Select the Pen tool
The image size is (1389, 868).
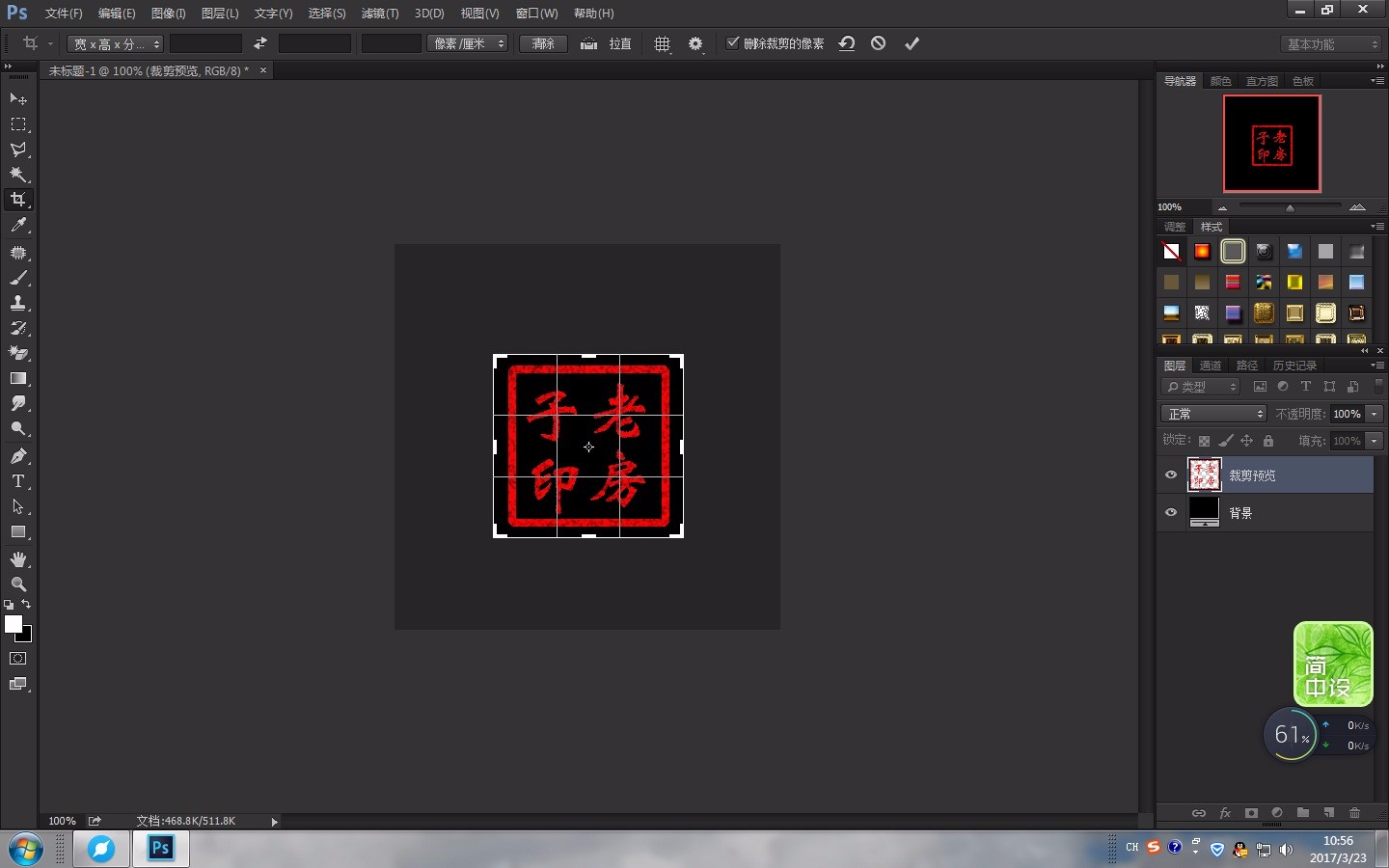point(18,456)
